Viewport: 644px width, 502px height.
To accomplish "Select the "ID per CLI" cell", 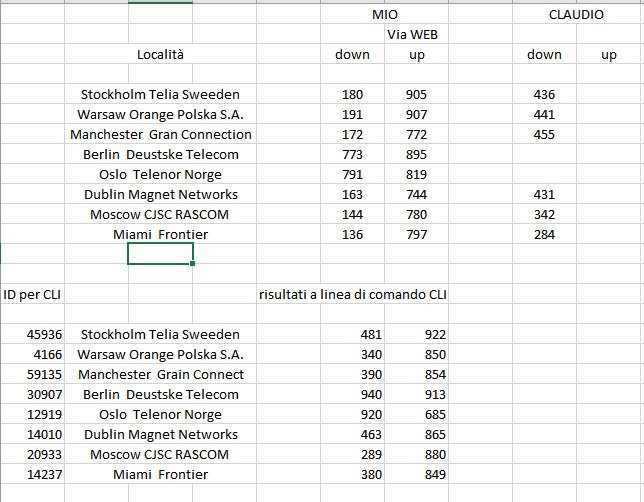I will [32, 295].
